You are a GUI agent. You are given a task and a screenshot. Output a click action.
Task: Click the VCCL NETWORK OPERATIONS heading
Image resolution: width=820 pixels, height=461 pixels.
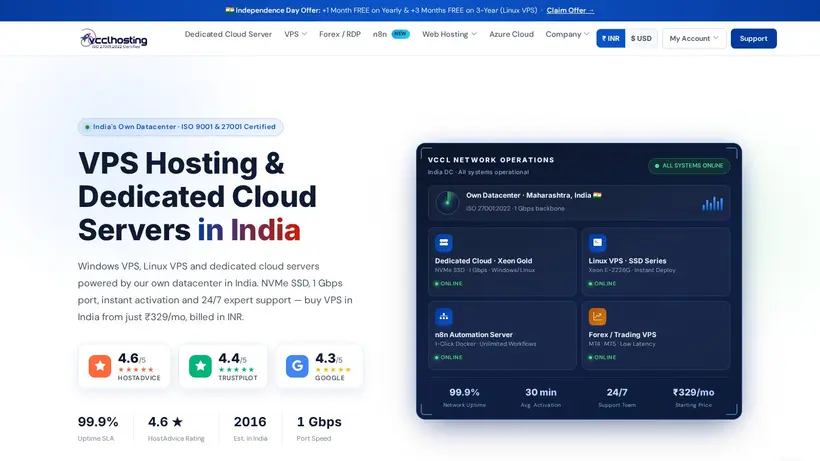pos(491,160)
